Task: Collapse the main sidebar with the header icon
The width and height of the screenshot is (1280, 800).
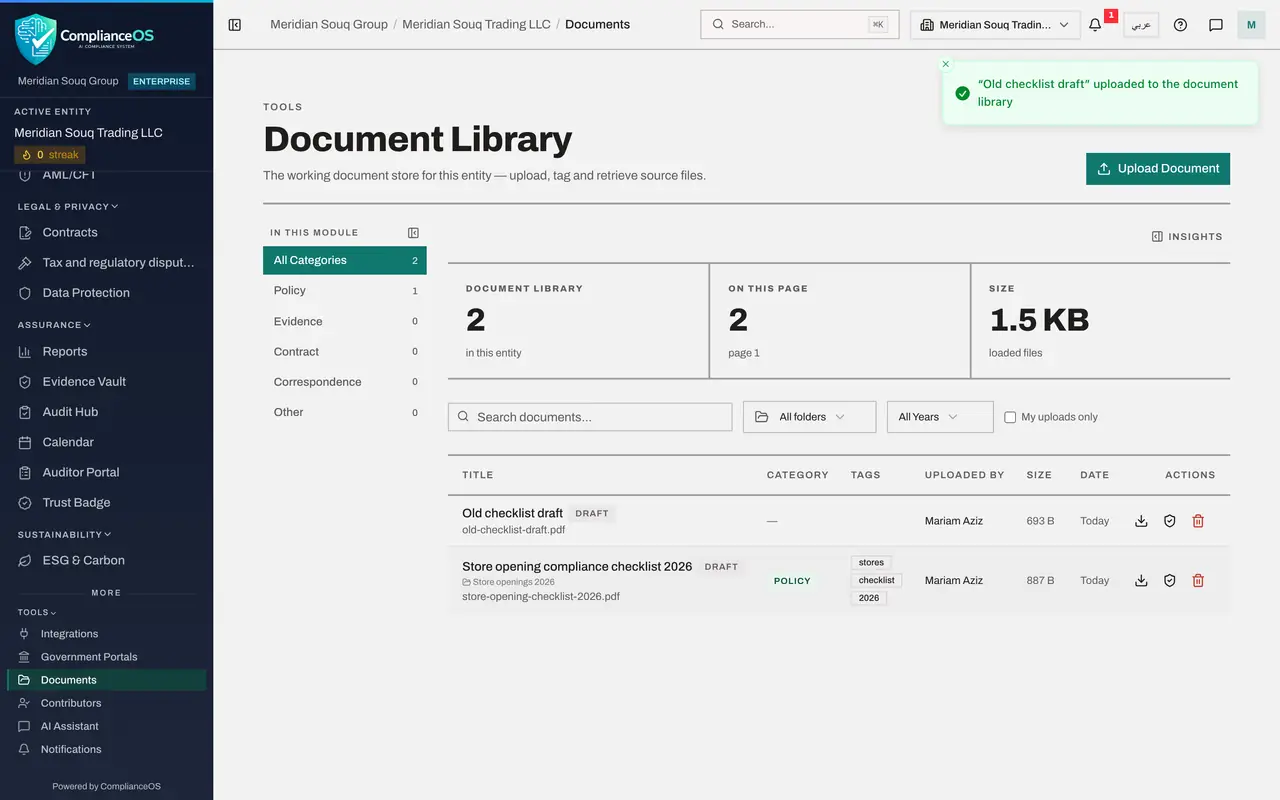Action: click(x=235, y=25)
